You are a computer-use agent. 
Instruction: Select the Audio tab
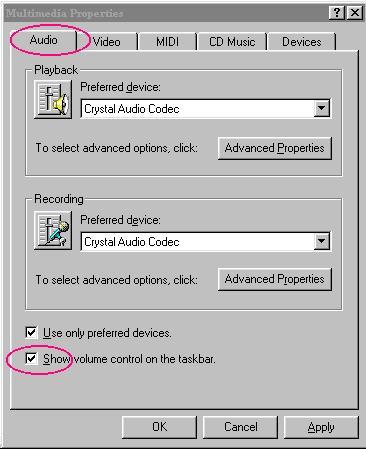pos(43,40)
